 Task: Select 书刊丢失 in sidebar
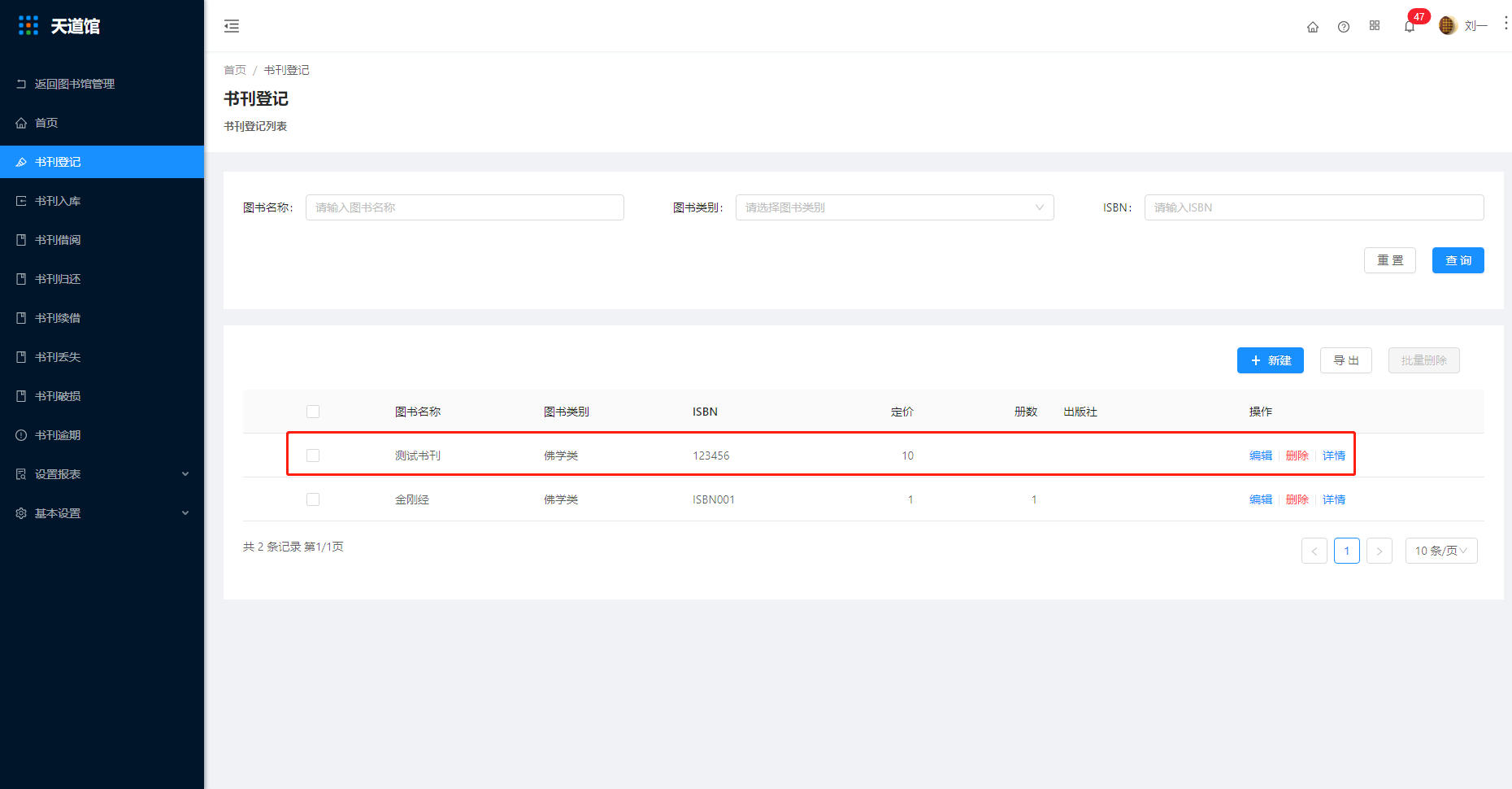58,357
